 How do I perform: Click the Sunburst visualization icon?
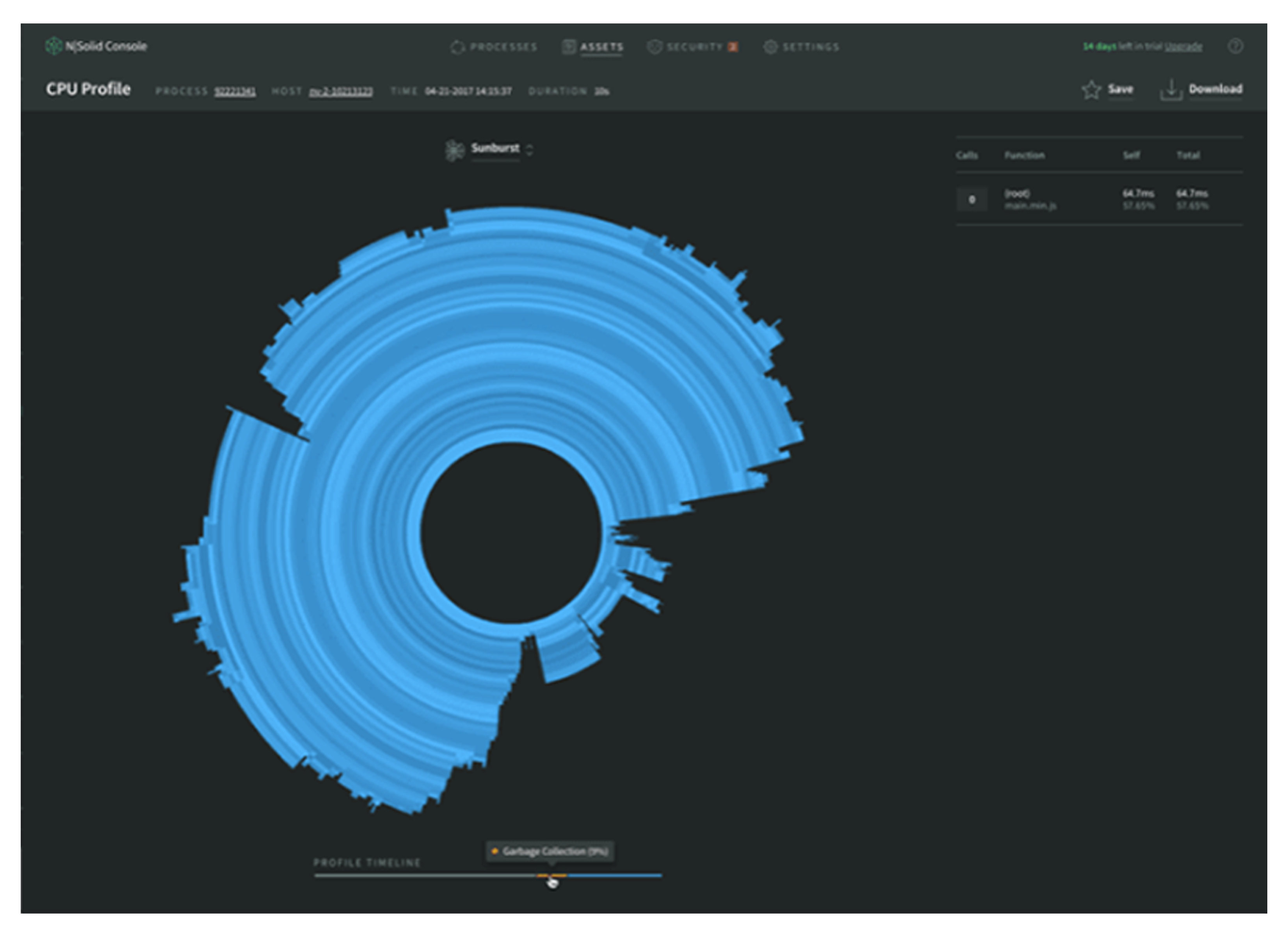click(x=454, y=150)
